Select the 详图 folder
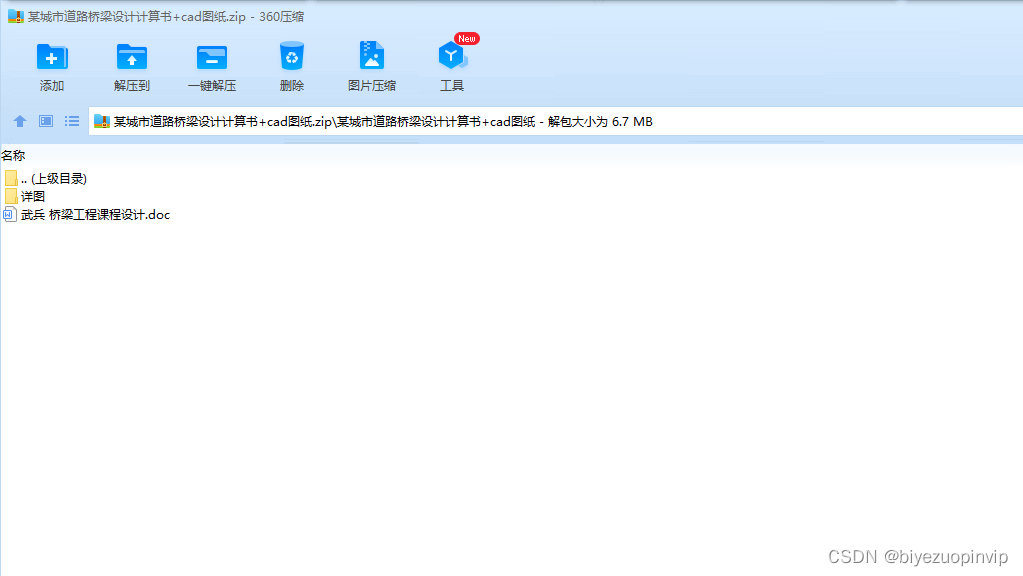Screen dimensions: 1023x576 pos(25,196)
